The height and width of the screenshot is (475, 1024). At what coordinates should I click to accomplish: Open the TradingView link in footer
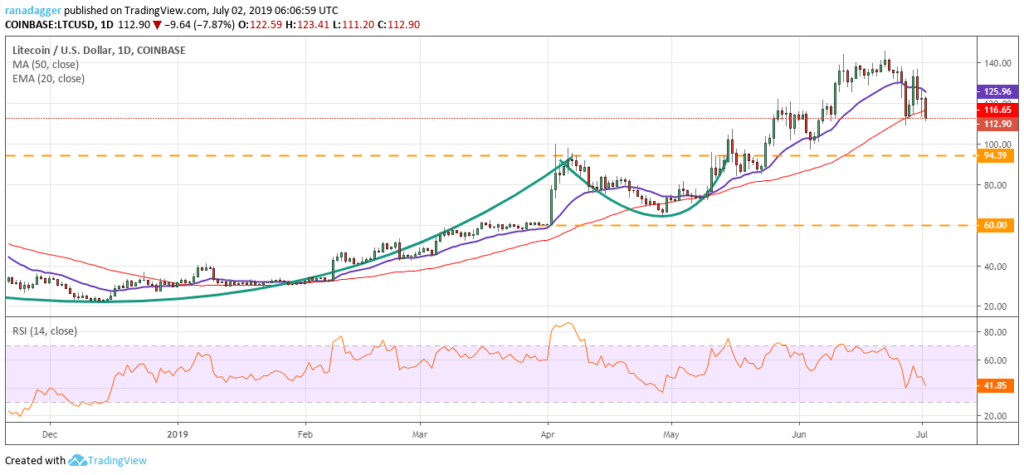coord(118,461)
